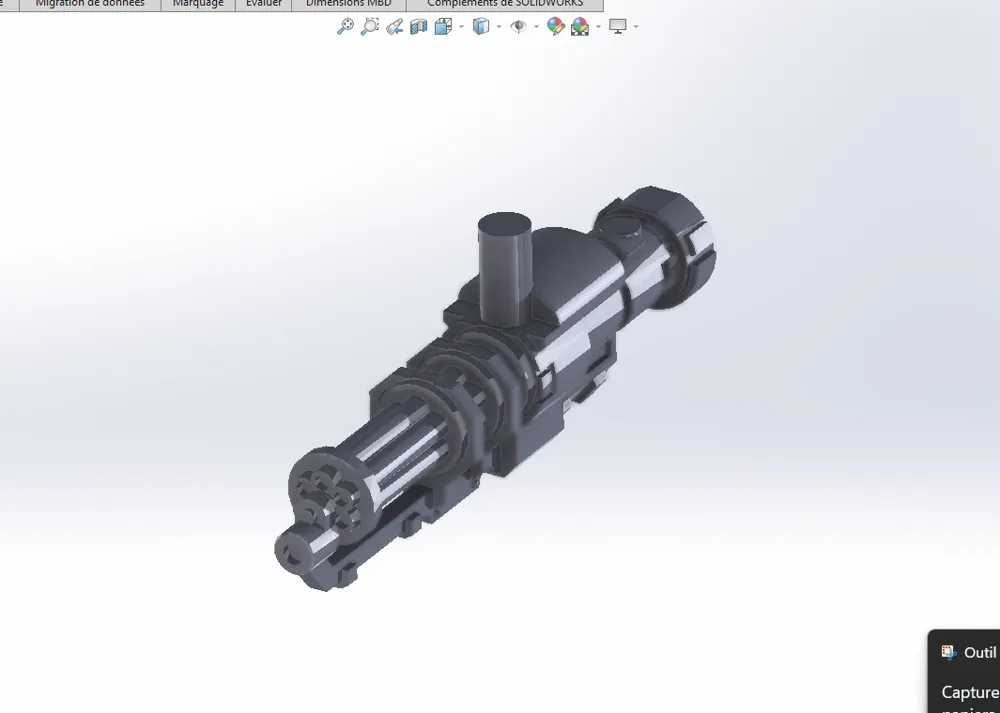Expand the Apply Scene dropdown arrow
This screenshot has height=713, width=1000.
click(x=598, y=27)
